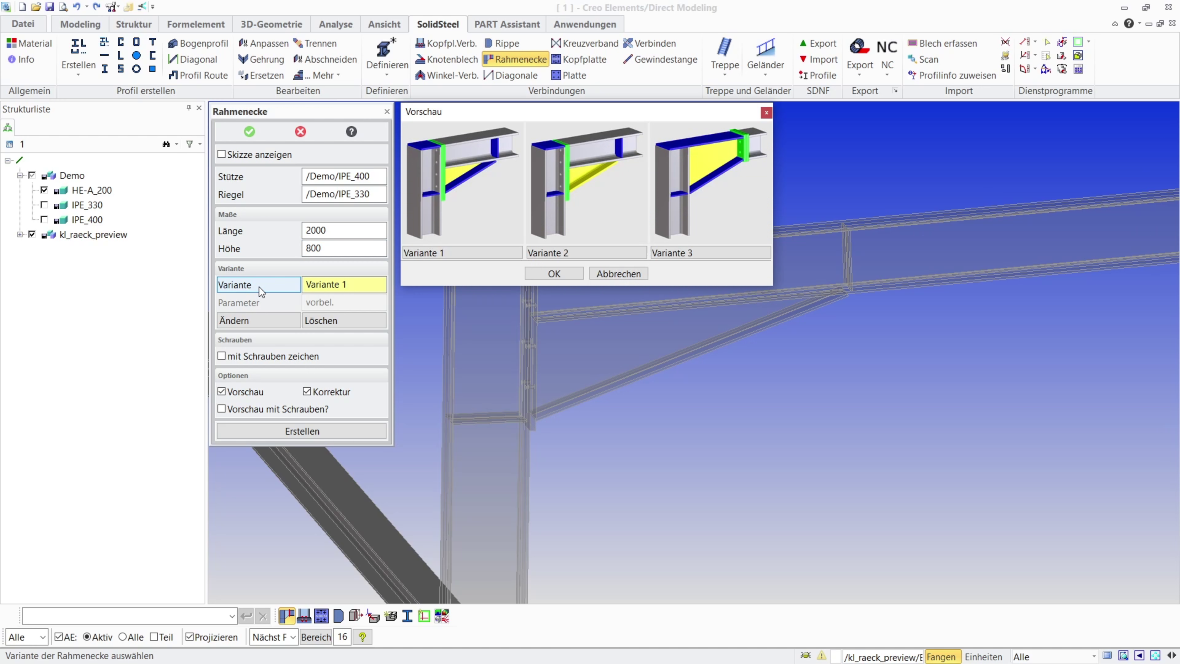Select the Rippe tool
Viewport: 1180px width, 664px height.
click(501, 44)
